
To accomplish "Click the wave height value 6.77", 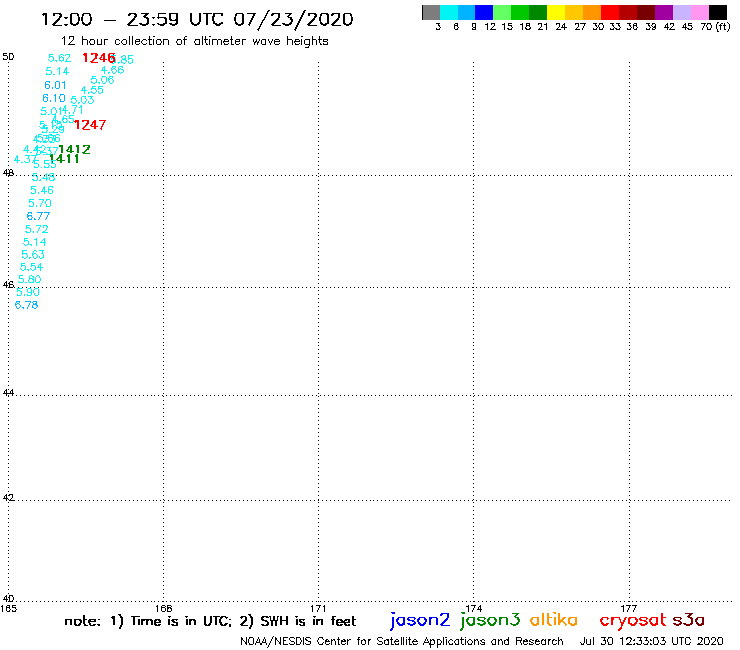I will tap(38, 216).
